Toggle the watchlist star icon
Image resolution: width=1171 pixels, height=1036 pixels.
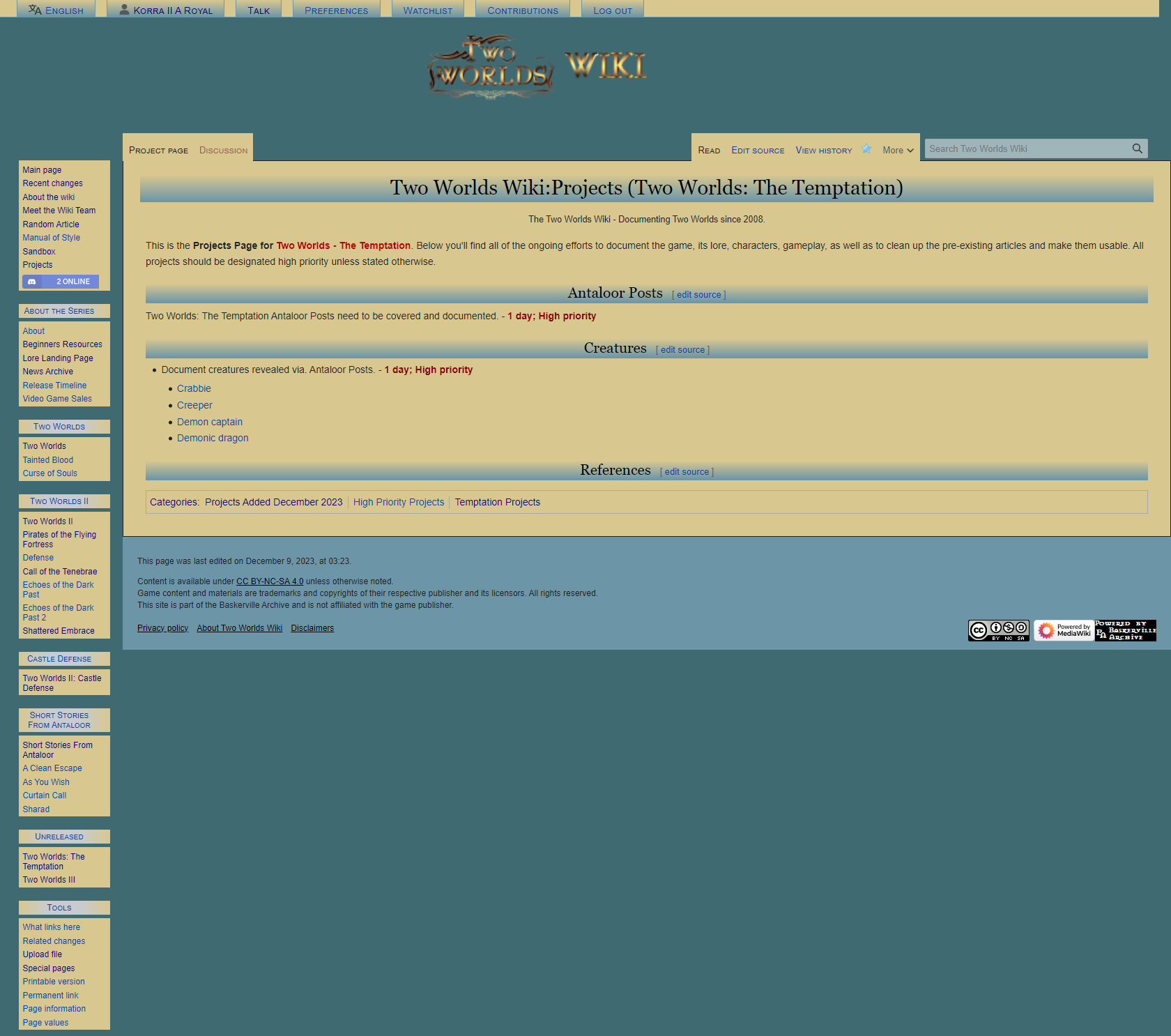(866, 149)
